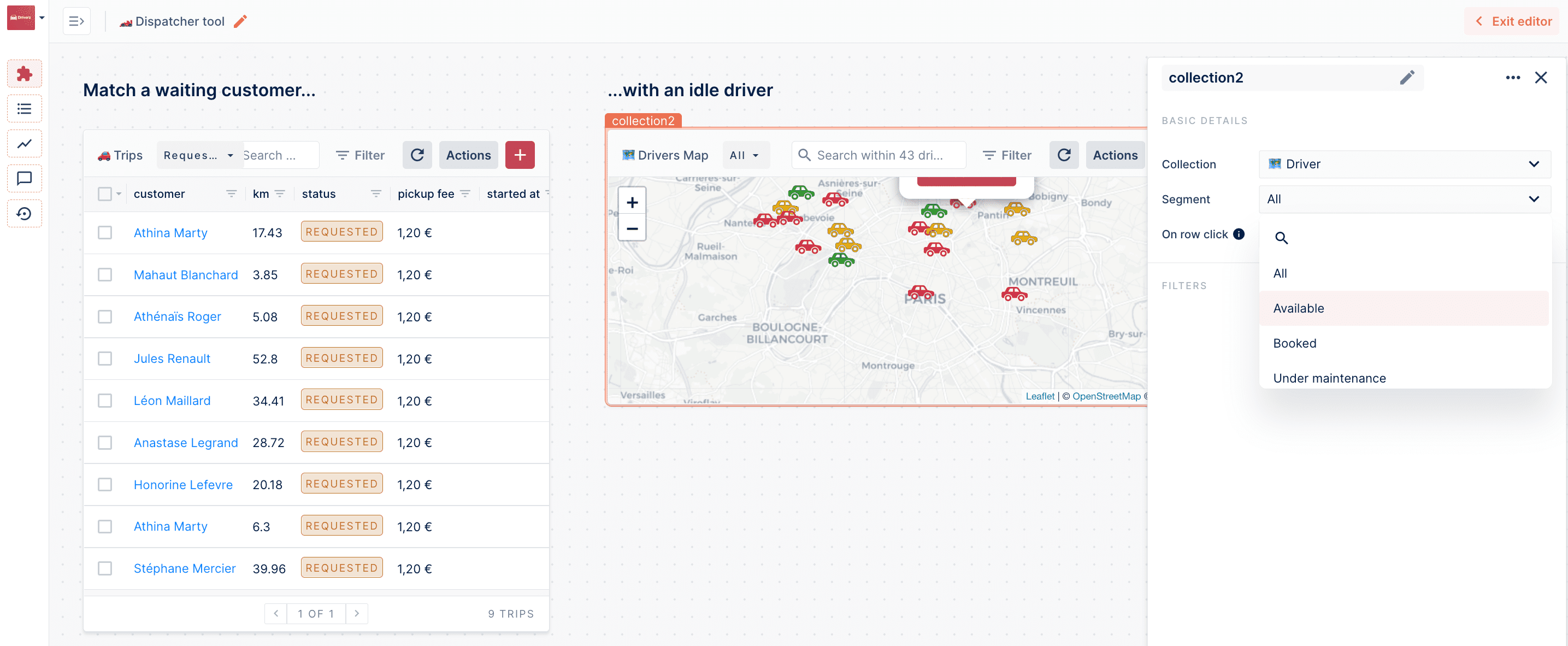
Task: Click the puzzle piece components icon
Action: click(x=25, y=74)
